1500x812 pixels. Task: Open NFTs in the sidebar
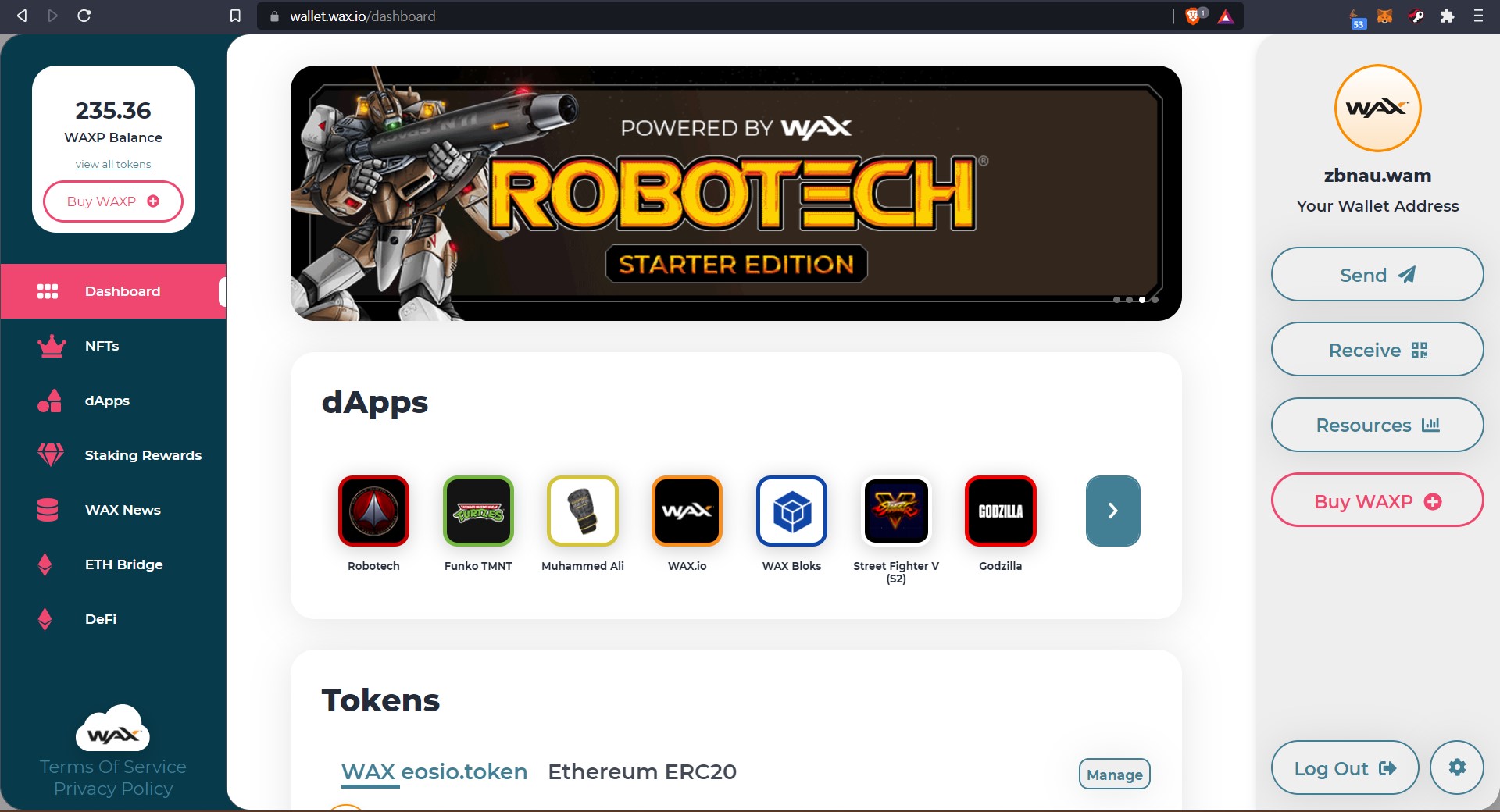coord(113,346)
